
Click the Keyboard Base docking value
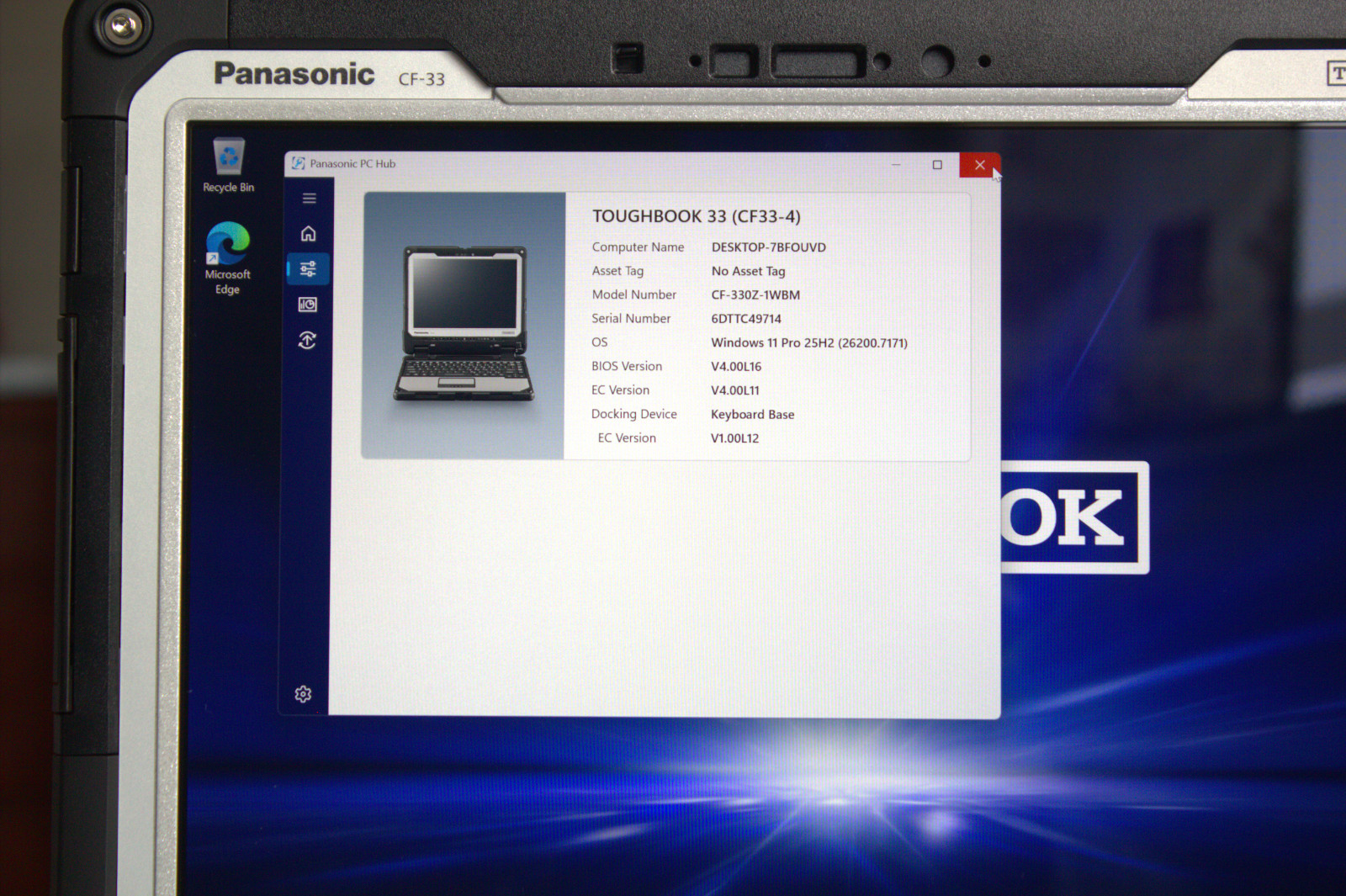(752, 415)
